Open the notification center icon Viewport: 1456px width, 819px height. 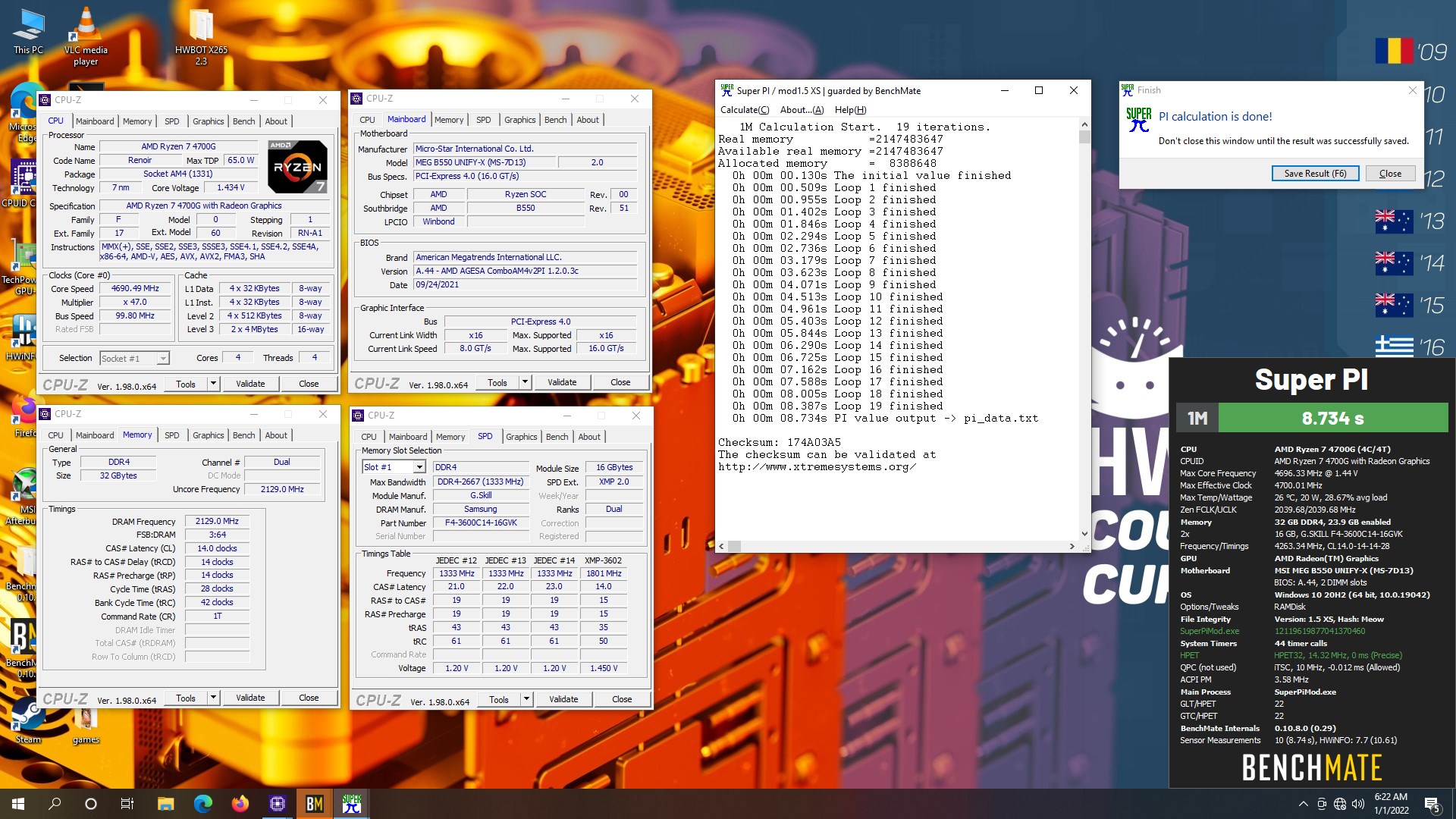tap(1432, 804)
